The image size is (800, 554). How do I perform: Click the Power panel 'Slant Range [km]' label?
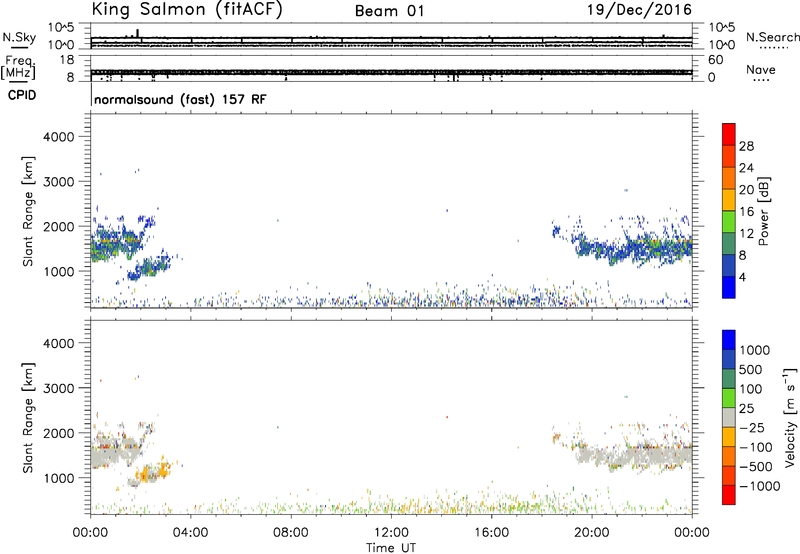pyautogui.click(x=28, y=211)
